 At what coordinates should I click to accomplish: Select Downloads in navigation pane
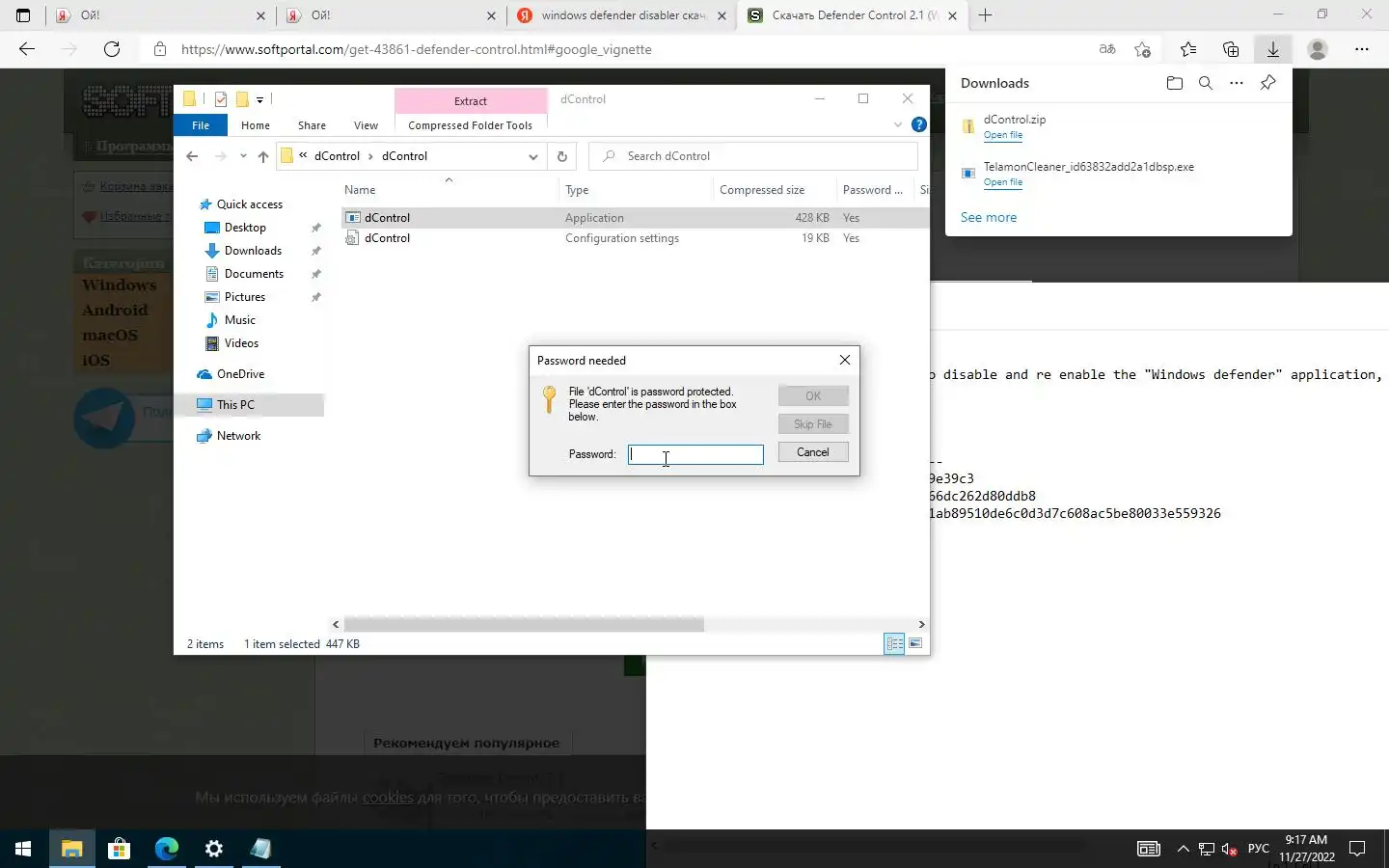pos(253,251)
